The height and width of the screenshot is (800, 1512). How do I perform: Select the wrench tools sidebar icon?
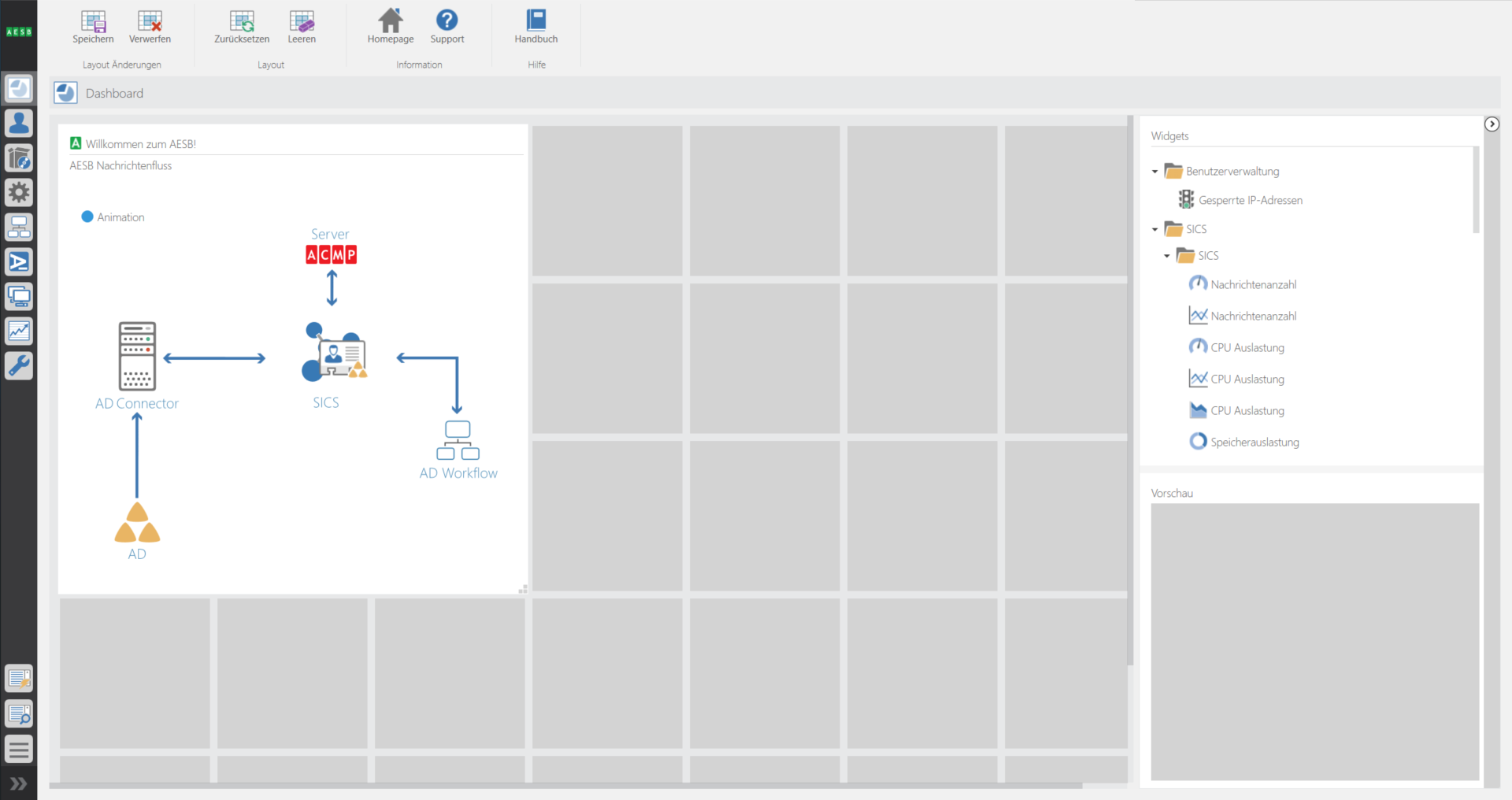(20, 365)
